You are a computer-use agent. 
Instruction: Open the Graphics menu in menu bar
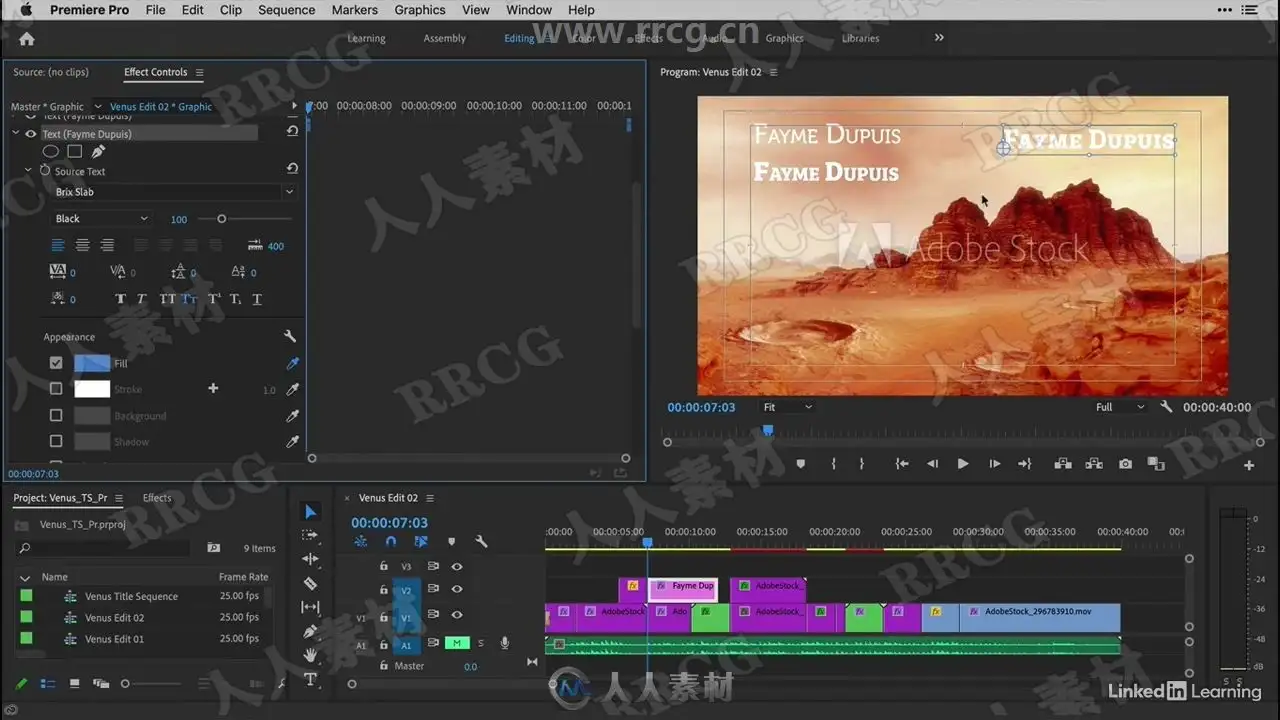[x=420, y=10]
